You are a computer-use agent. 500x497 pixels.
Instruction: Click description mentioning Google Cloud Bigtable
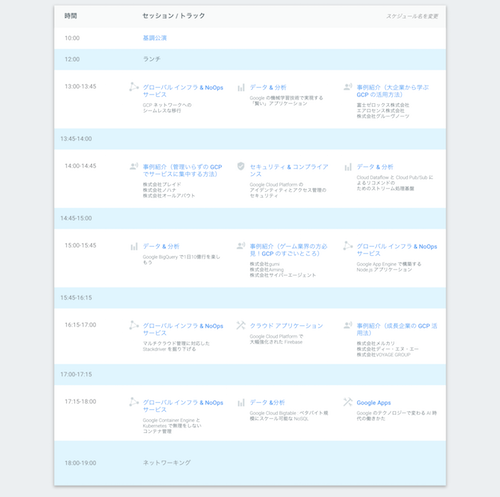289,416
